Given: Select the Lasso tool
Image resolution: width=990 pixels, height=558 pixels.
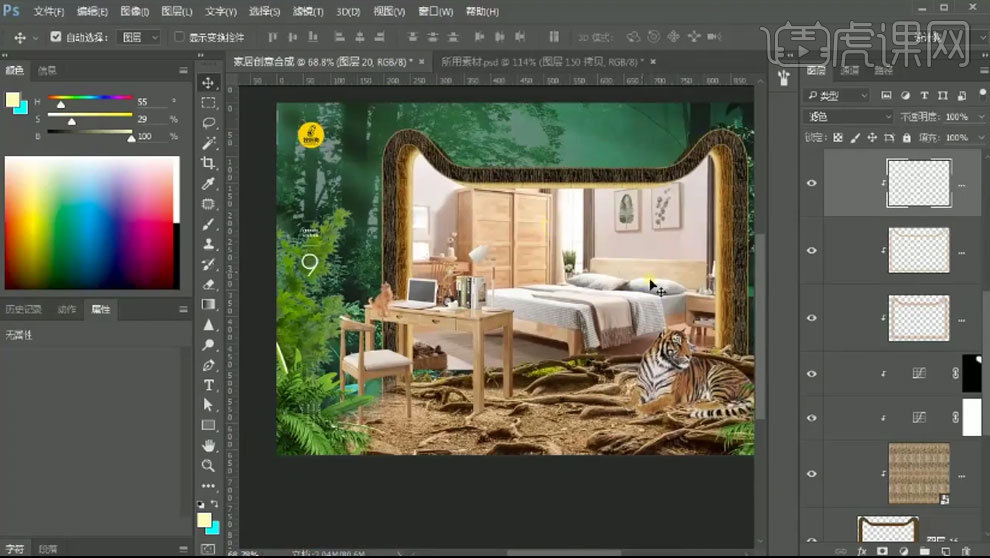Looking at the screenshot, I should (208, 123).
